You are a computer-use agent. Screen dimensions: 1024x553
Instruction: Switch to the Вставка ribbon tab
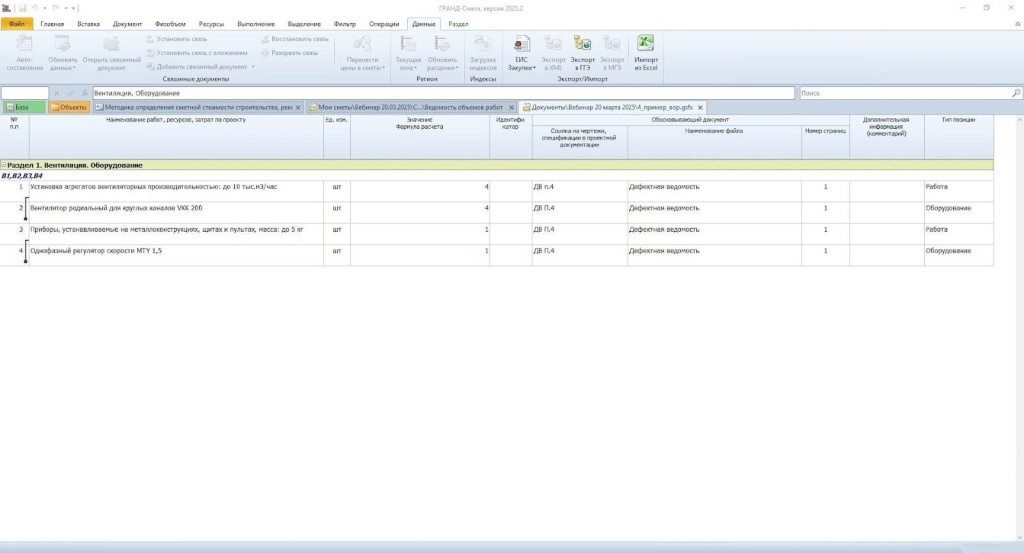coord(88,24)
